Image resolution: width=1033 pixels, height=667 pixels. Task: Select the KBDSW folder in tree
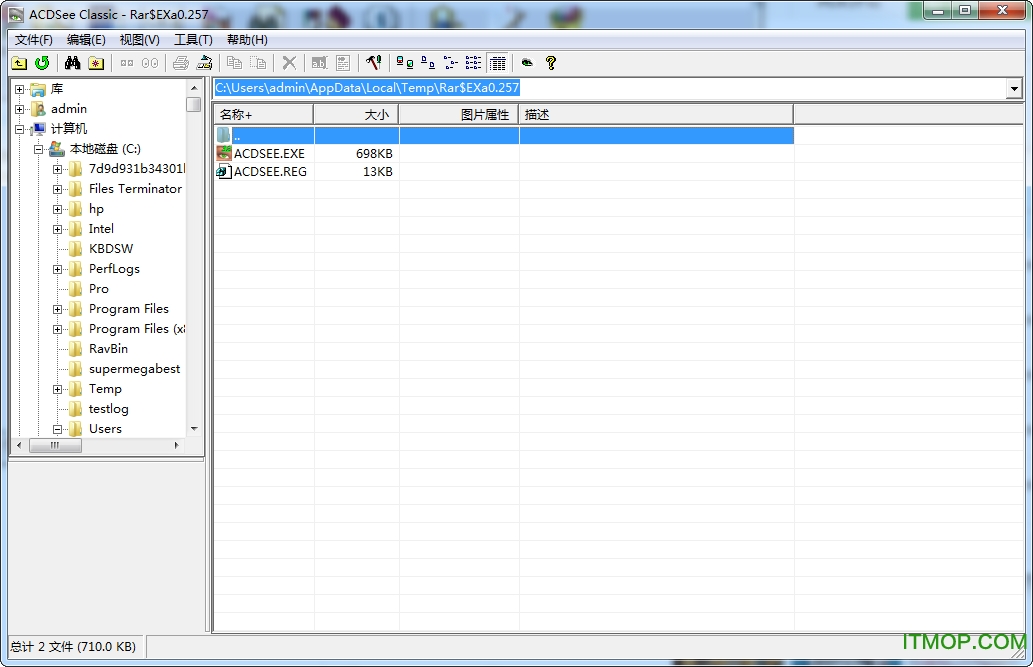pos(111,248)
